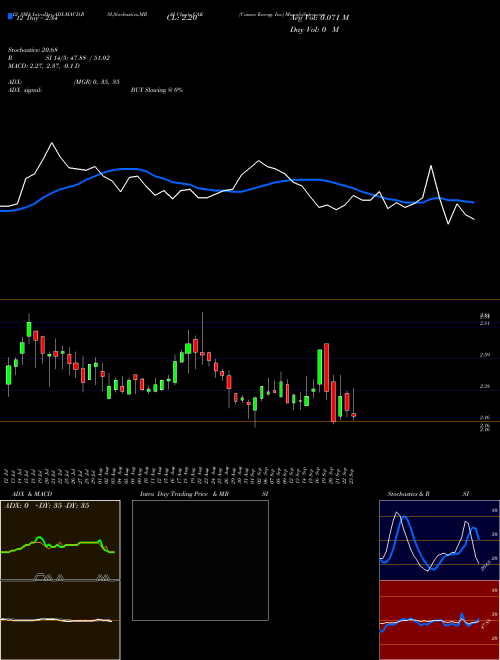Click the 'Day Vol: 0 M' value
The height and width of the screenshot is (660, 500).
tap(314, 30)
